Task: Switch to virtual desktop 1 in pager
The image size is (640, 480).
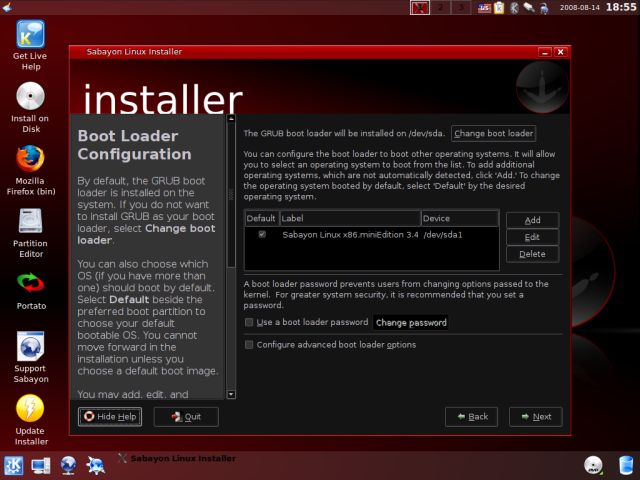Action: (420, 8)
